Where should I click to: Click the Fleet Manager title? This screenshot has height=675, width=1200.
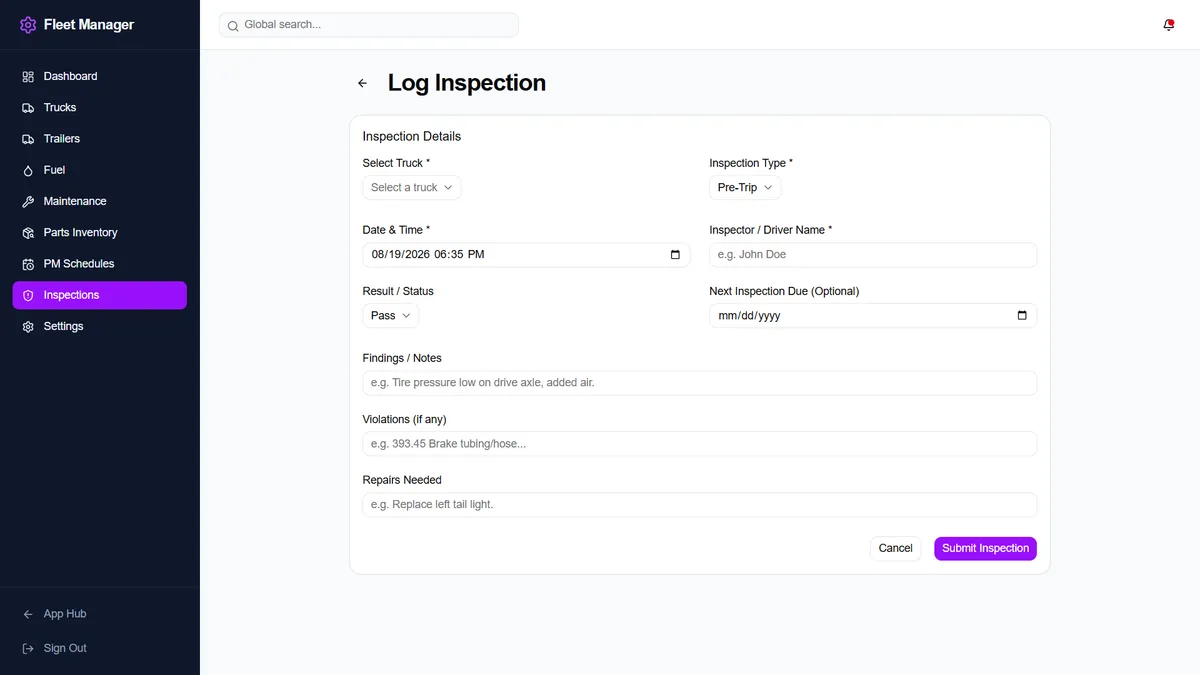click(89, 25)
